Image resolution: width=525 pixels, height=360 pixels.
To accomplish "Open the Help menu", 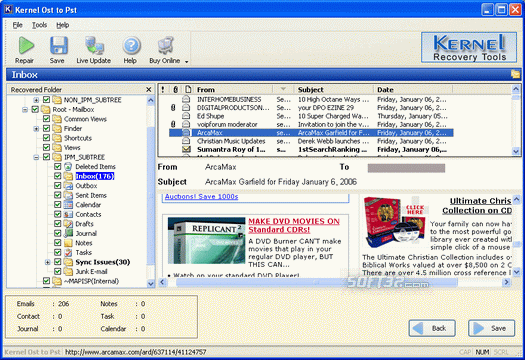I will (62, 25).
